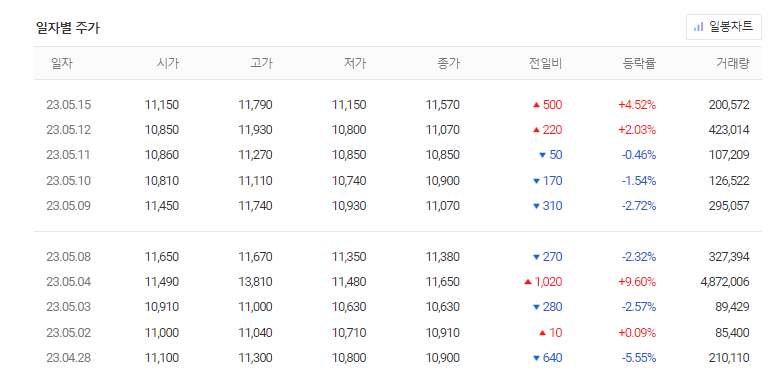The image size is (770, 379).
Task: Click the volume 295,057
Action: click(x=729, y=206)
